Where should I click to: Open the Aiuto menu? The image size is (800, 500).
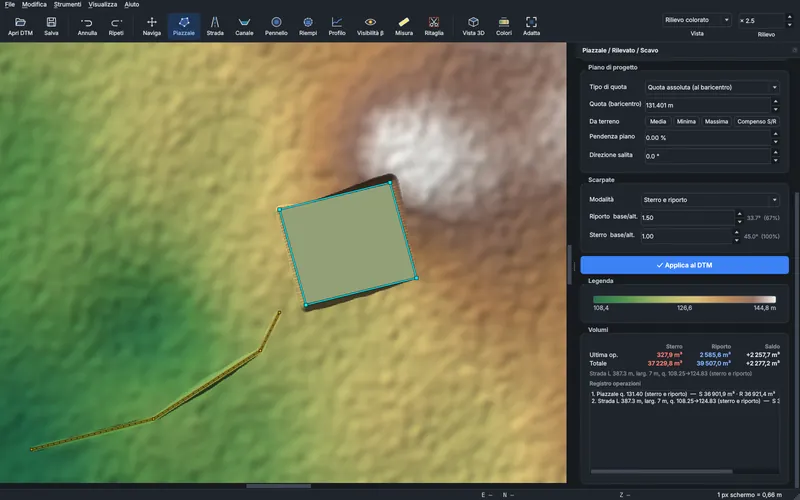132,5
